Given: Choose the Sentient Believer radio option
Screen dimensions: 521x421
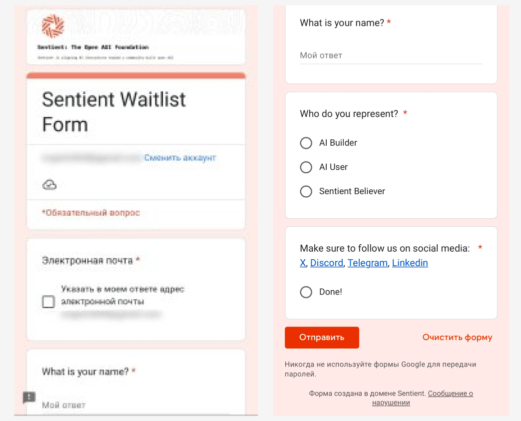Looking at the screenshot, I should point(306,191).
